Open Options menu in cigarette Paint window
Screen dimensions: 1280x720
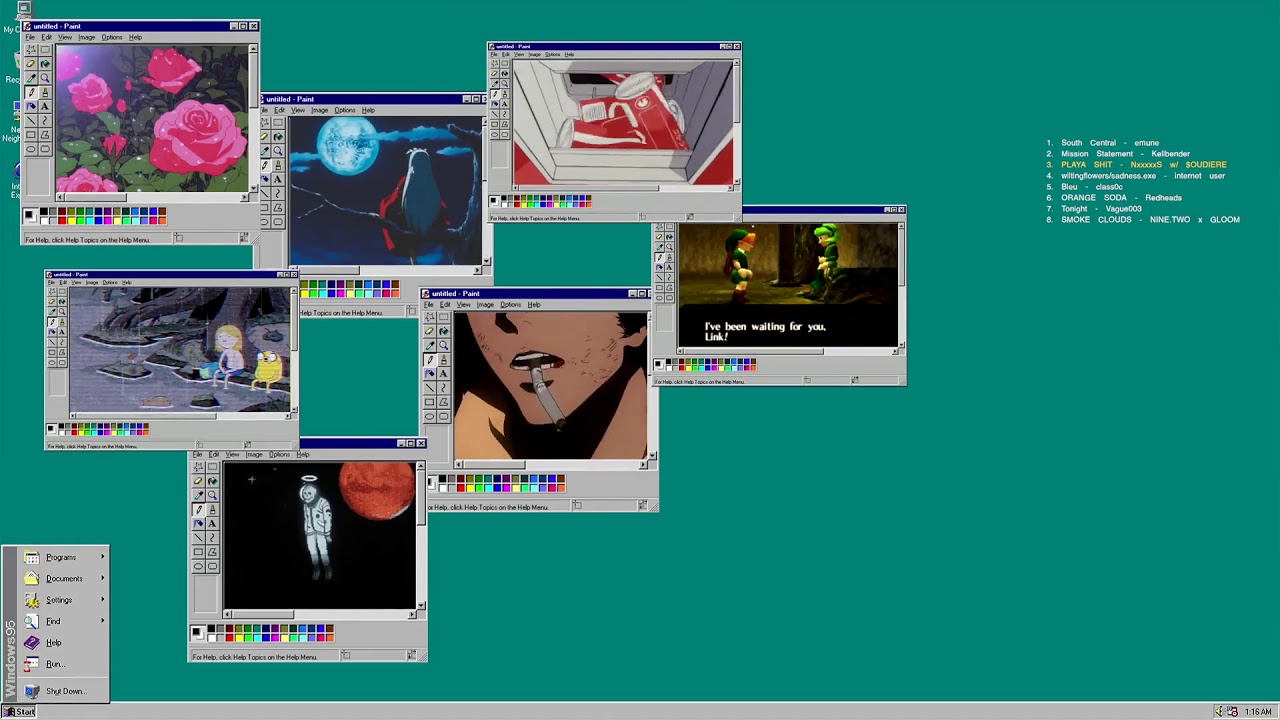click(511, 305)
